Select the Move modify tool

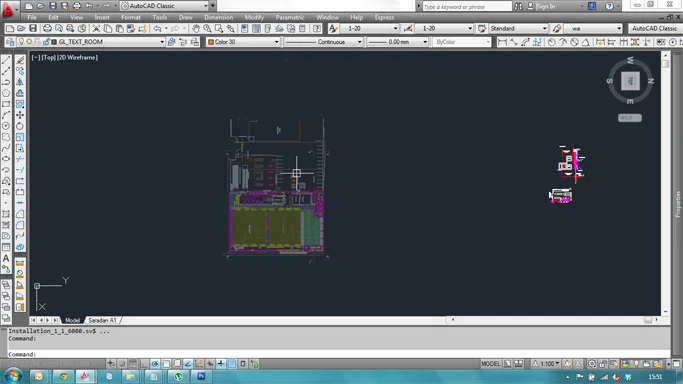pos(20,115)
